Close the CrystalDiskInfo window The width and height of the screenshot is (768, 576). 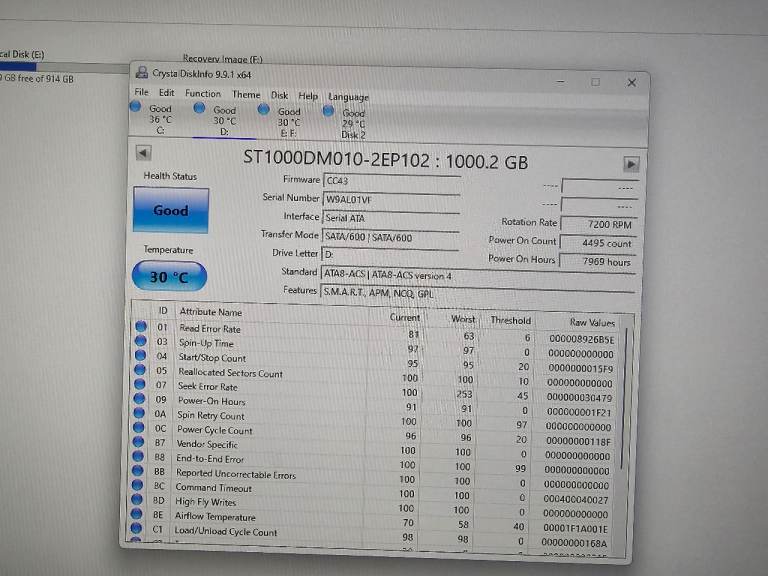(632, 83)
